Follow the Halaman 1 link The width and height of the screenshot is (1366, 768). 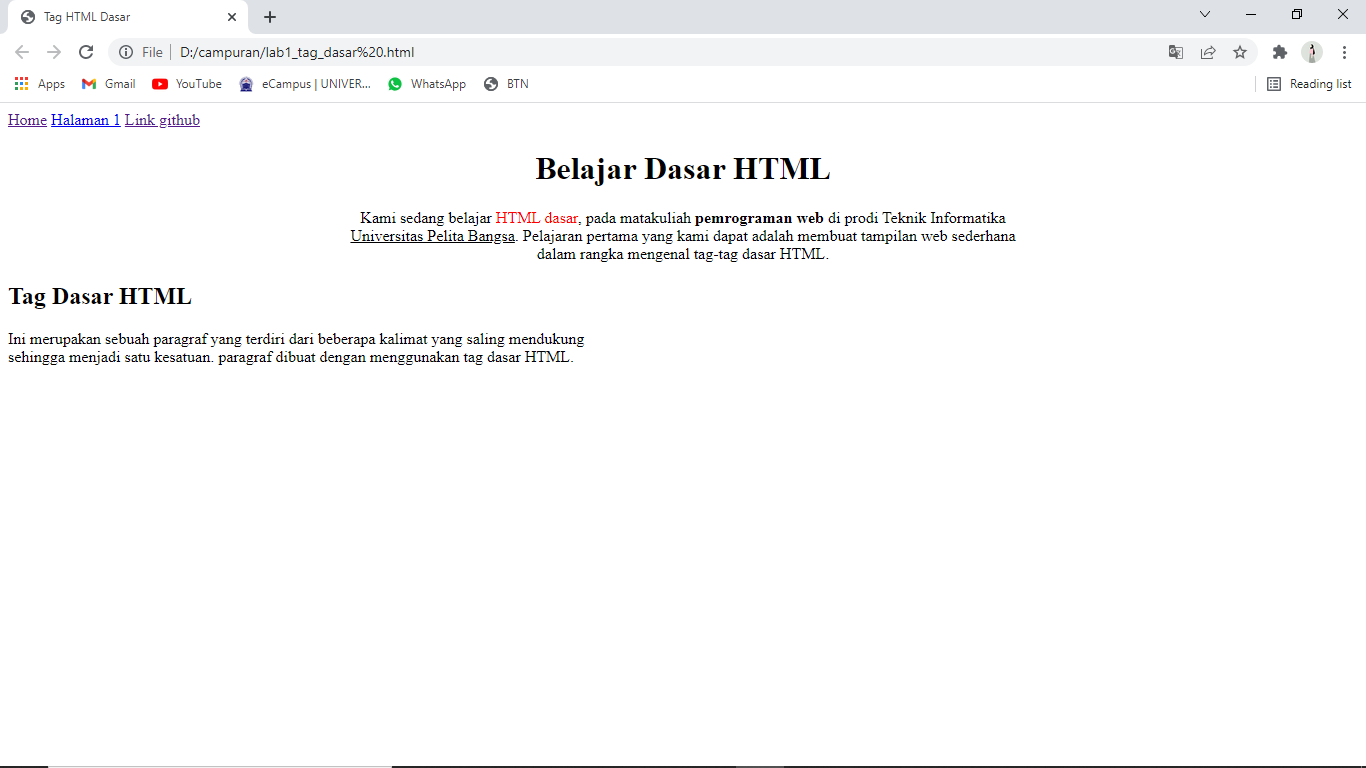point(86,120)
